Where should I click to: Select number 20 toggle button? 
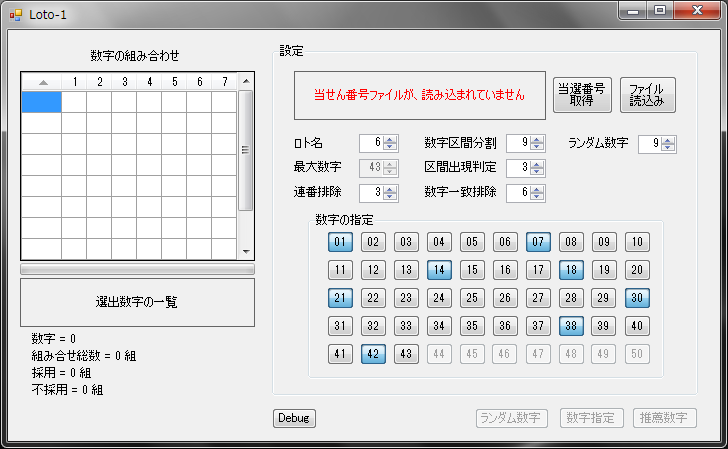click(x=637, y=270)
